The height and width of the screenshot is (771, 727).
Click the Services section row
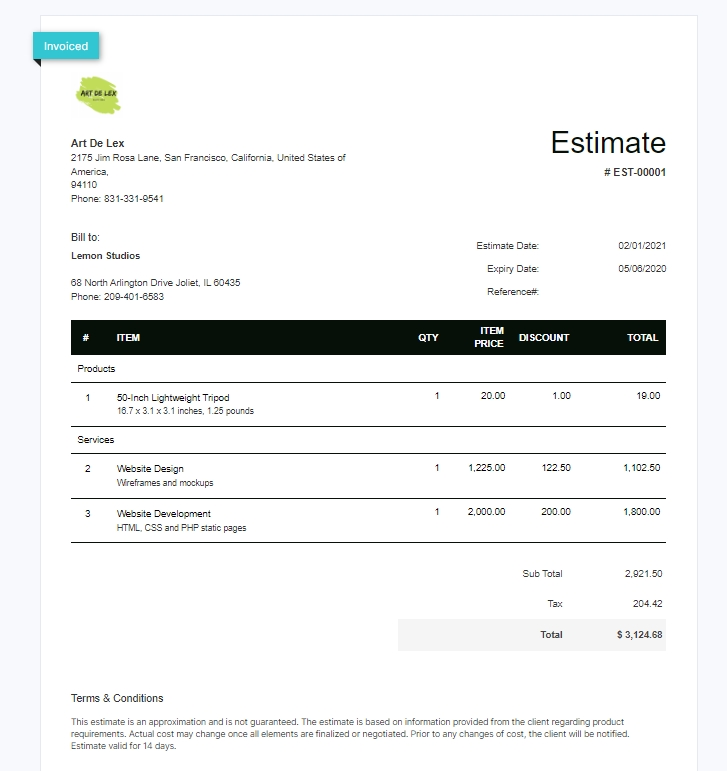click(368, 440)
